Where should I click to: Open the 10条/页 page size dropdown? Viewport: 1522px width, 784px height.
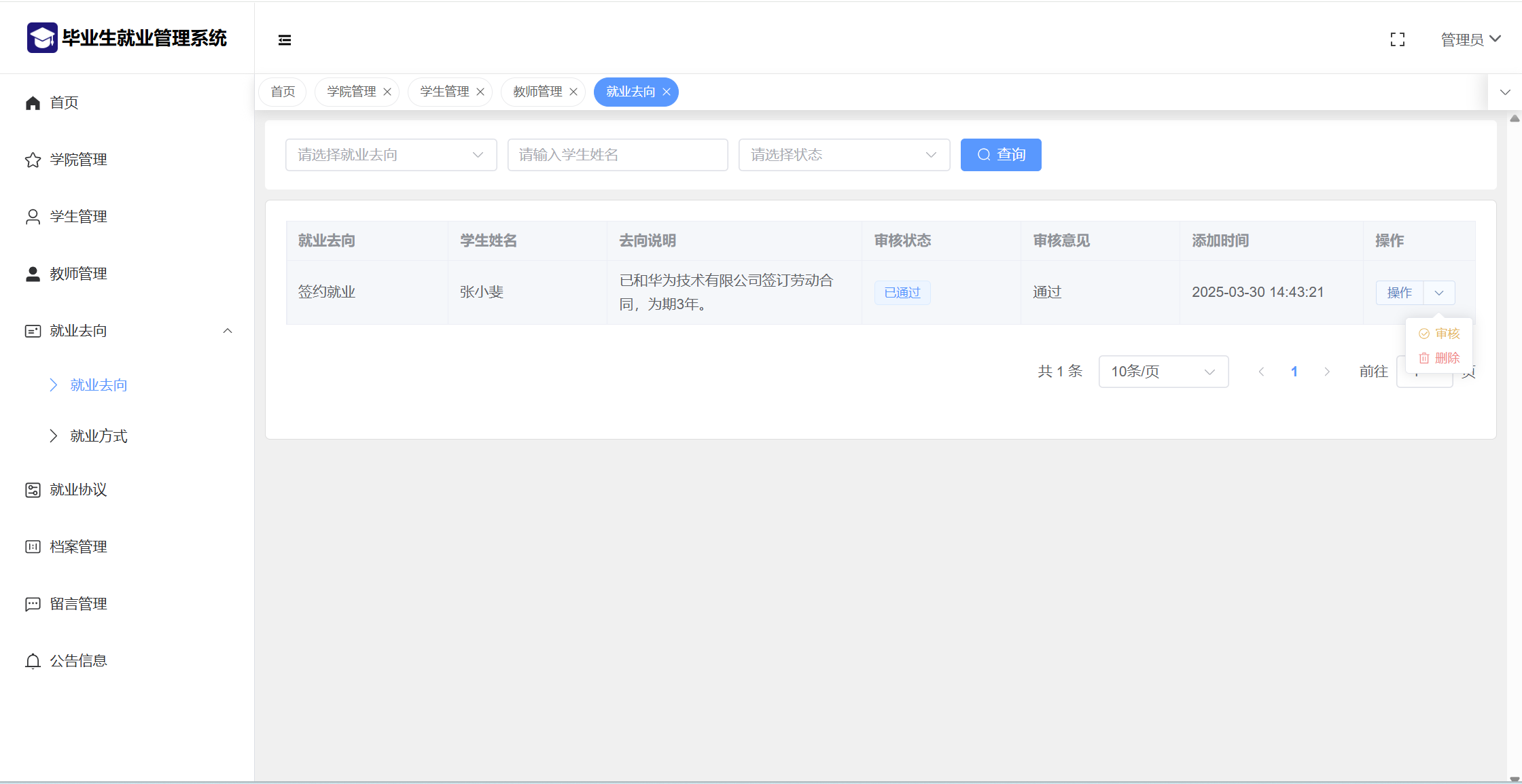coord(1163,372)
